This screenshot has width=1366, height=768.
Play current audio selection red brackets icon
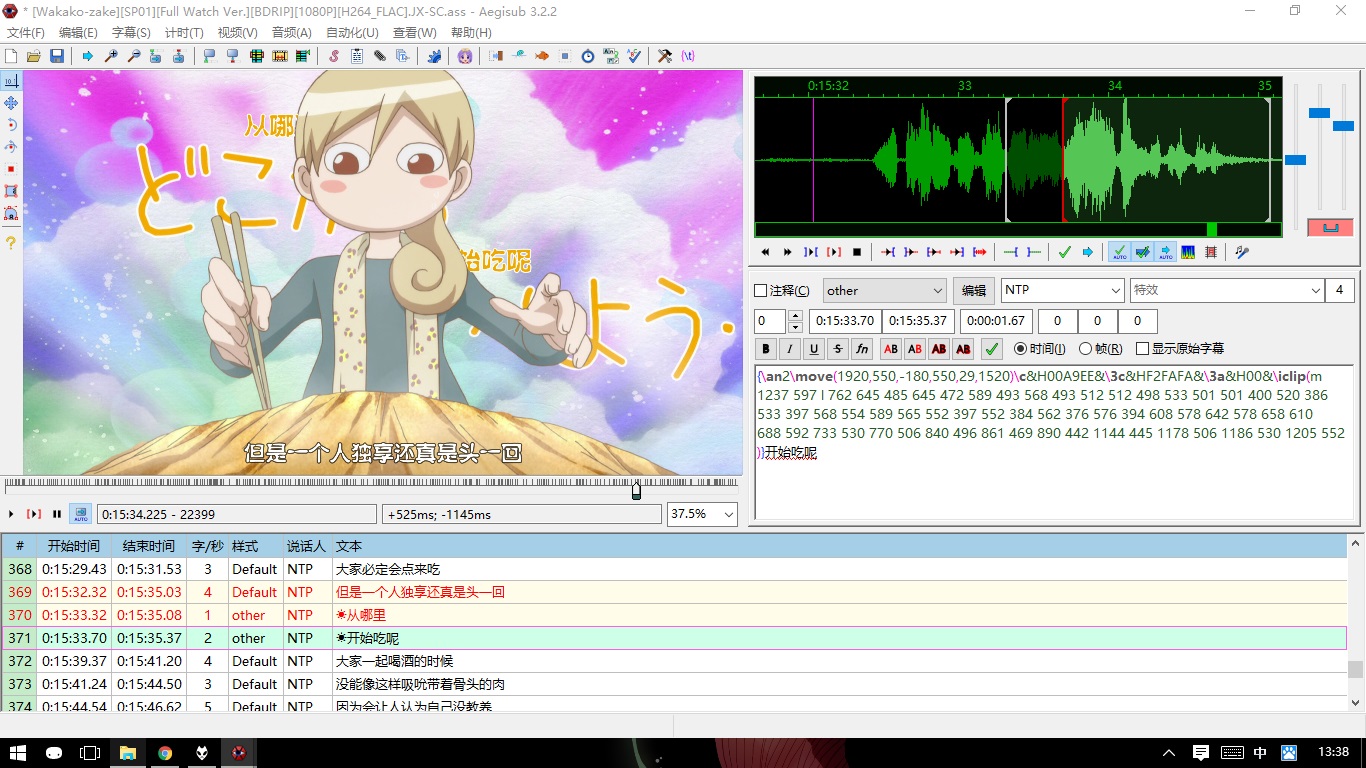[x=833, y=252]
